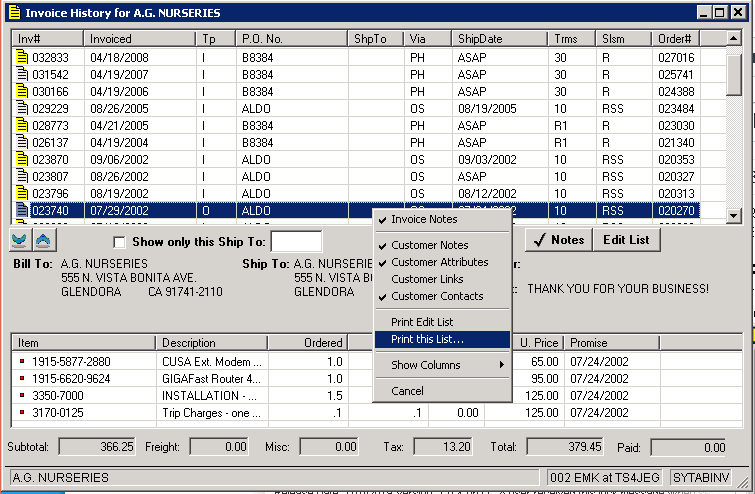Click the Promise column header
The width and height of the screenshot is (755, 494).
(612, 343)
